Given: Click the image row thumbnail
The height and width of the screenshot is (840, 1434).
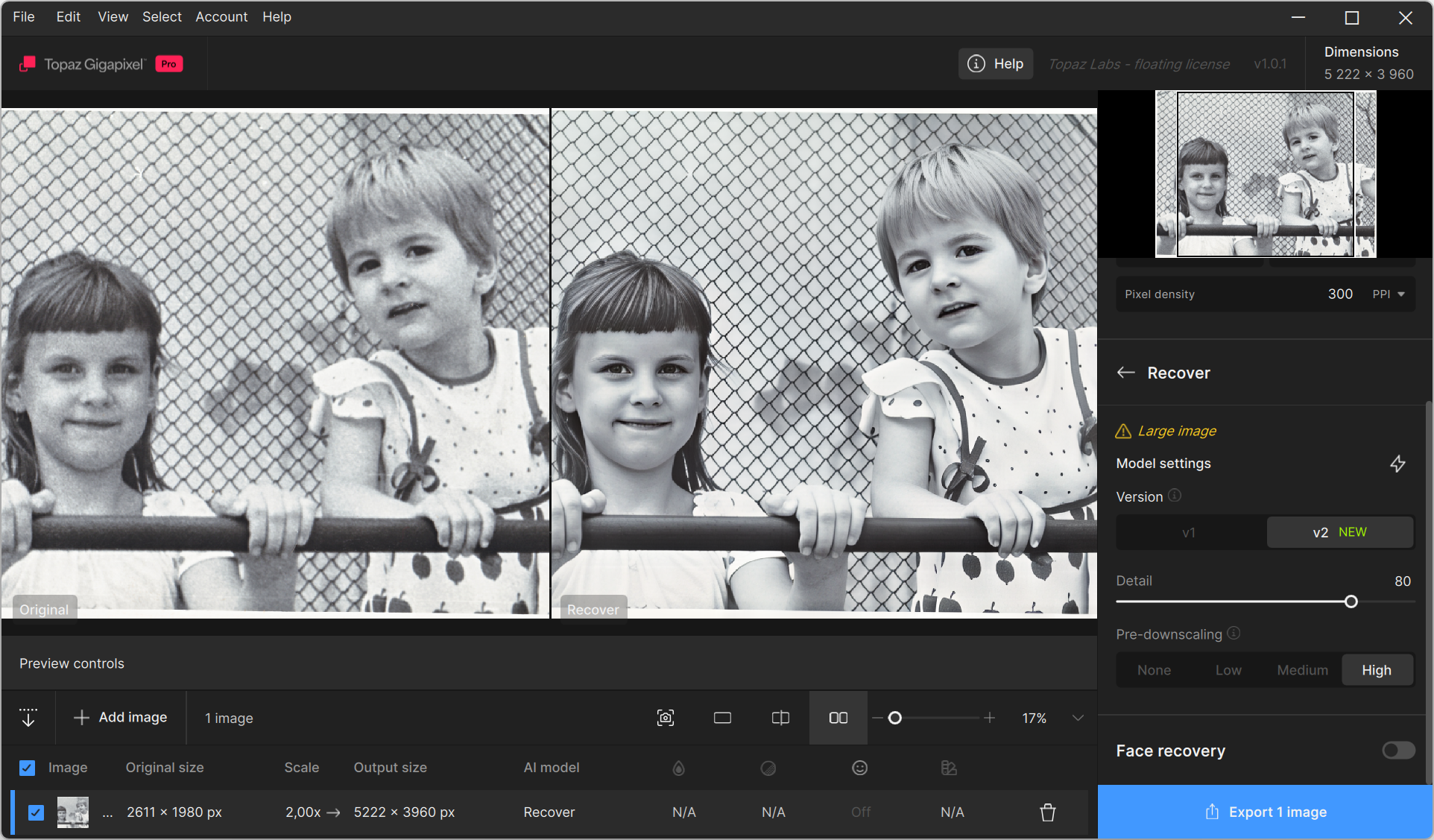Looking at the screenshot, I should (73, 812).
